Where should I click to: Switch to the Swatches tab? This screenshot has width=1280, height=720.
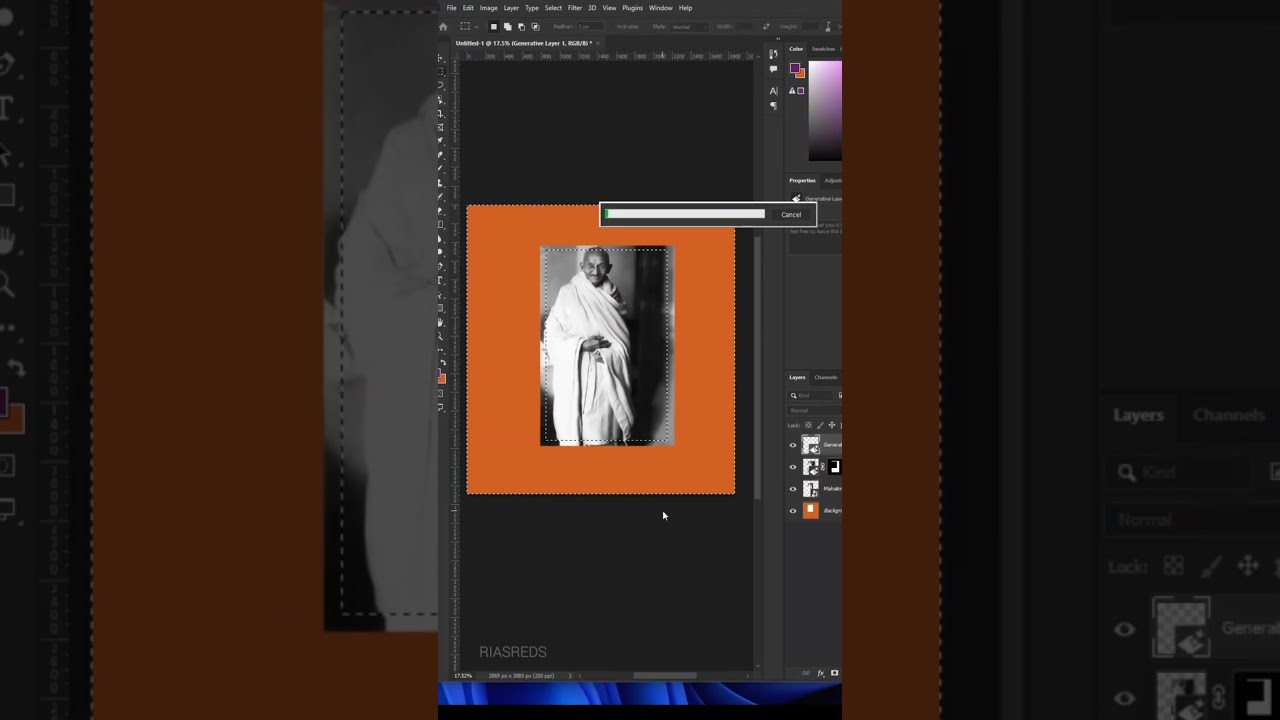(823, 49)
